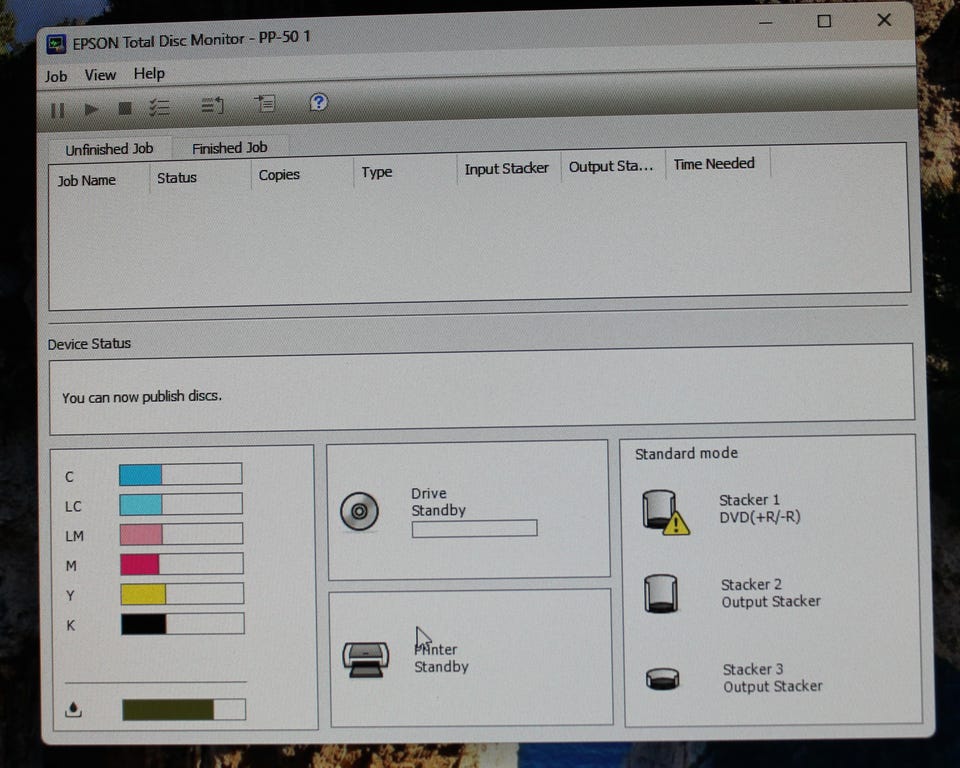Click the Light Cyan (LC) ink level bar

[x=181, y=504]
